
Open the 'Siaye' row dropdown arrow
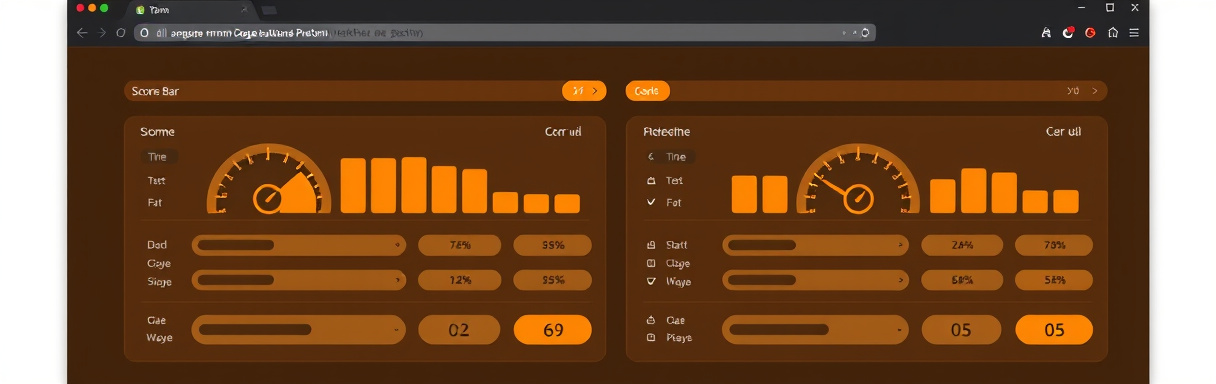point(397,281)
